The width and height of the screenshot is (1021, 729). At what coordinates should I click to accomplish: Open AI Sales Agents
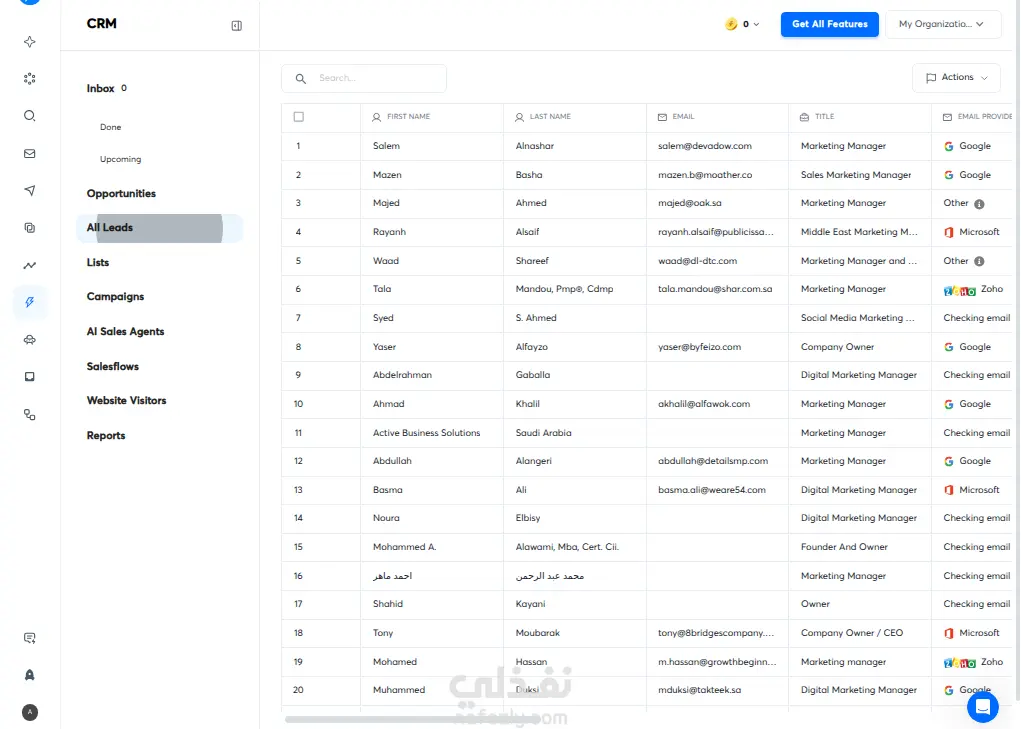click(x=125, y=331)
